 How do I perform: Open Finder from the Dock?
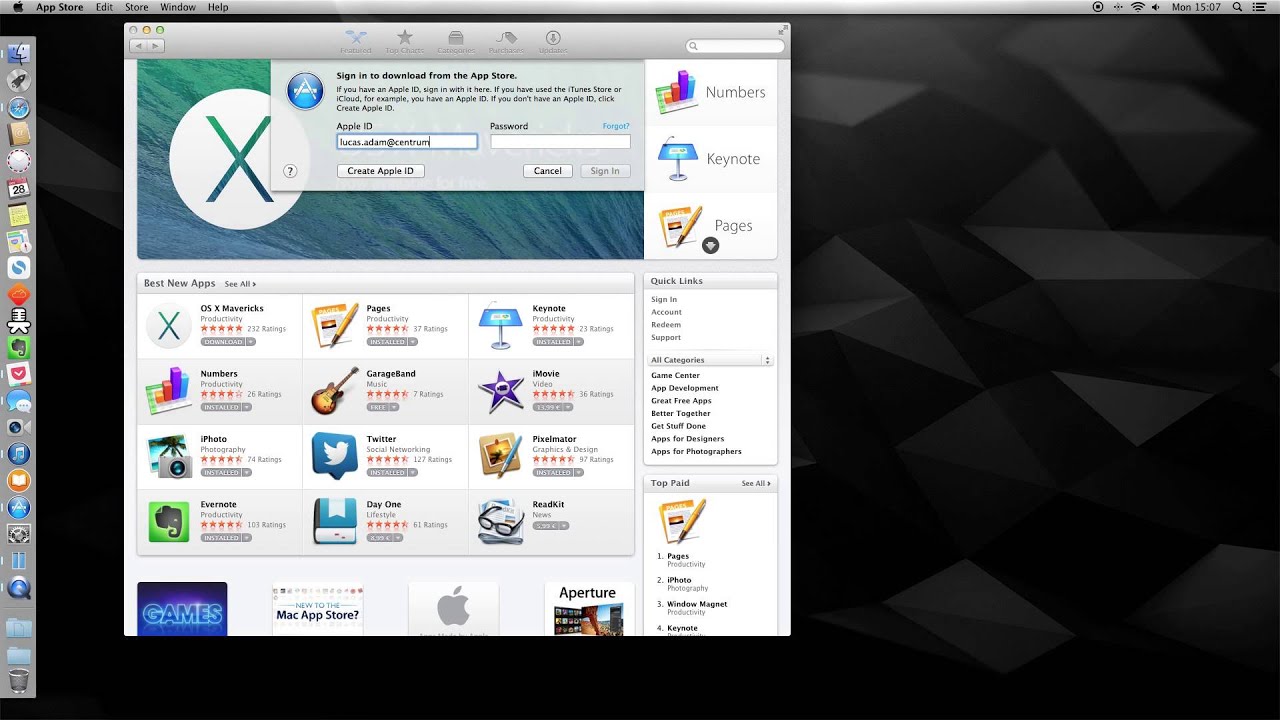coord(19,54)
